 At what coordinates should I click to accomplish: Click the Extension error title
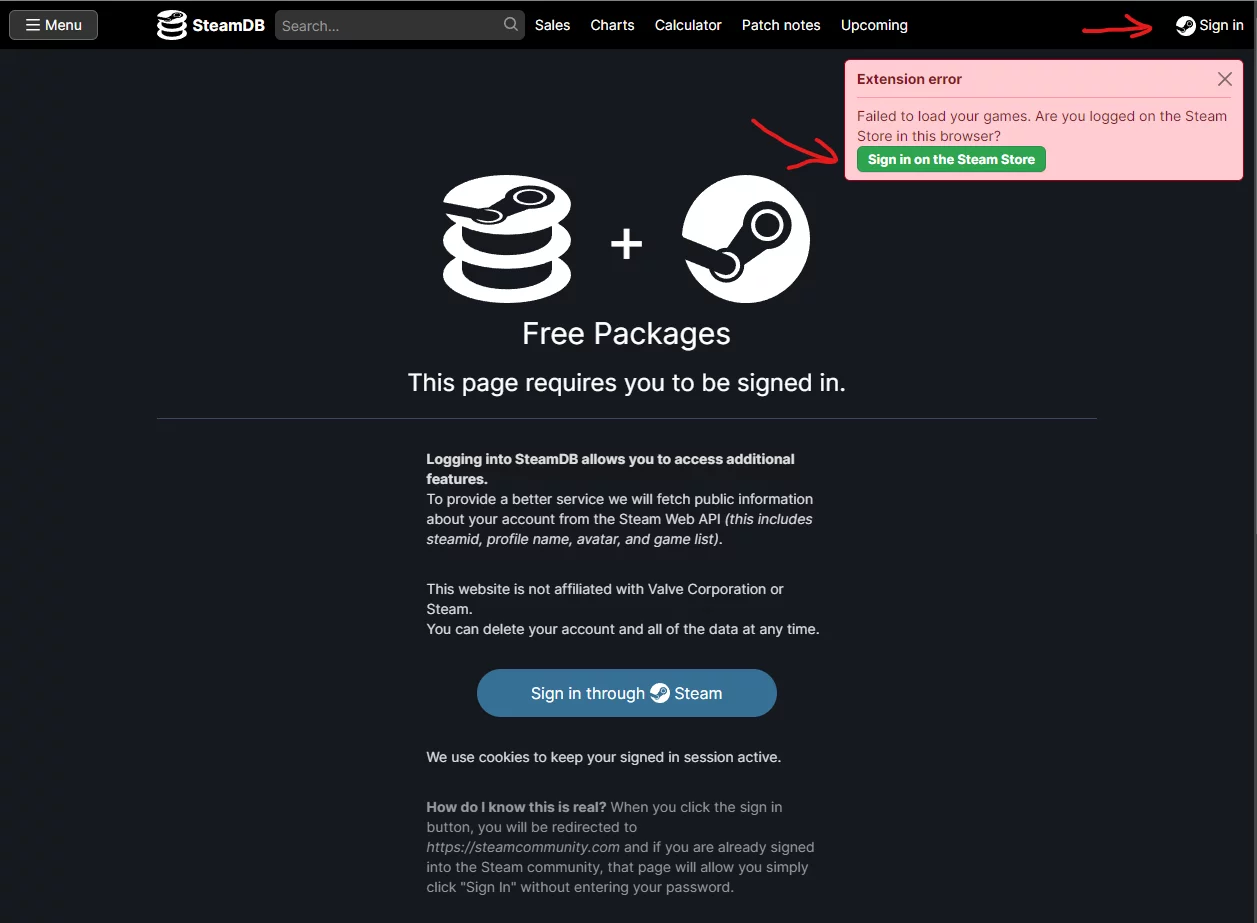(x=909, y=79)
